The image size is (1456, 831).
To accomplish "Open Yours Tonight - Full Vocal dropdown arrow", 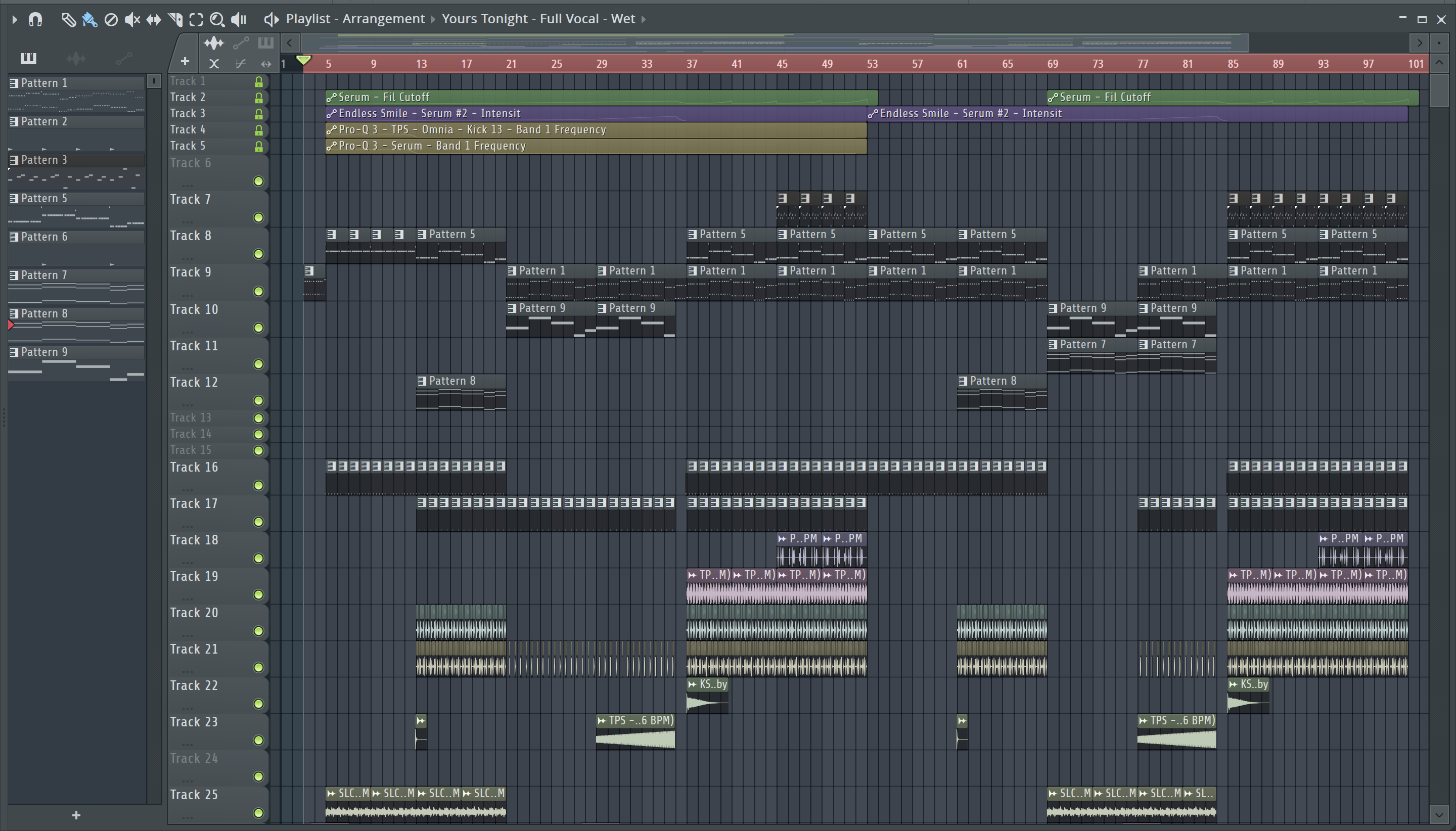I will [644, 19].
